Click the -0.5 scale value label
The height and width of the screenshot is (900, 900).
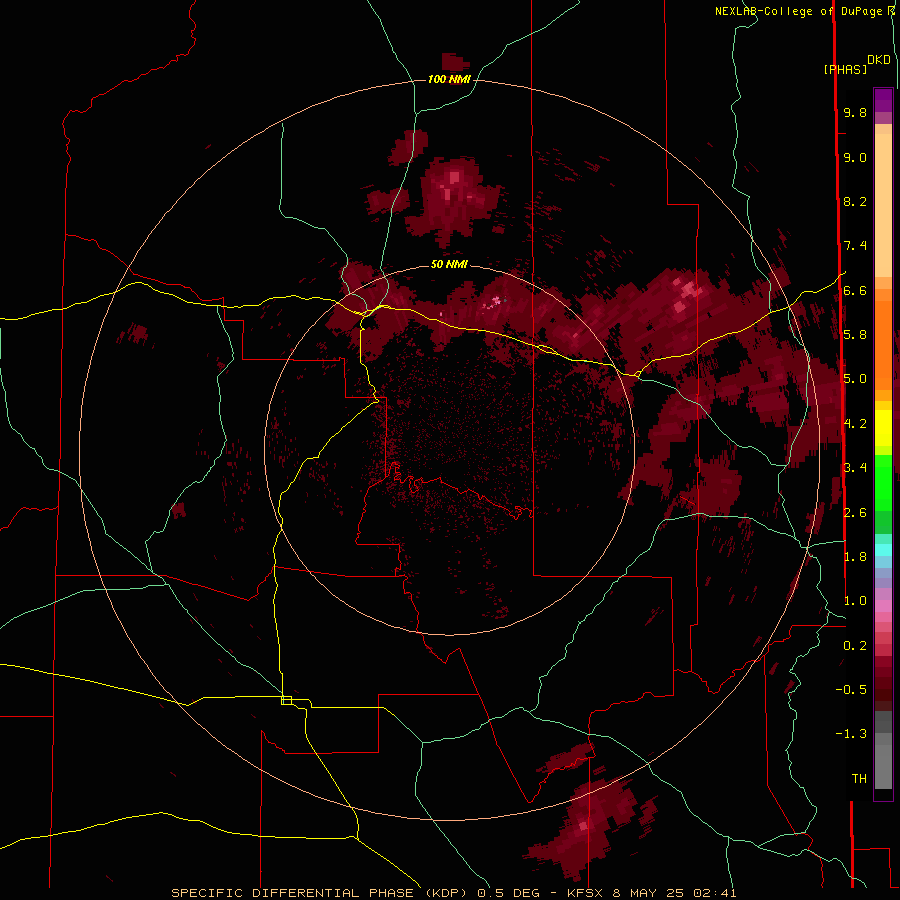851,690
